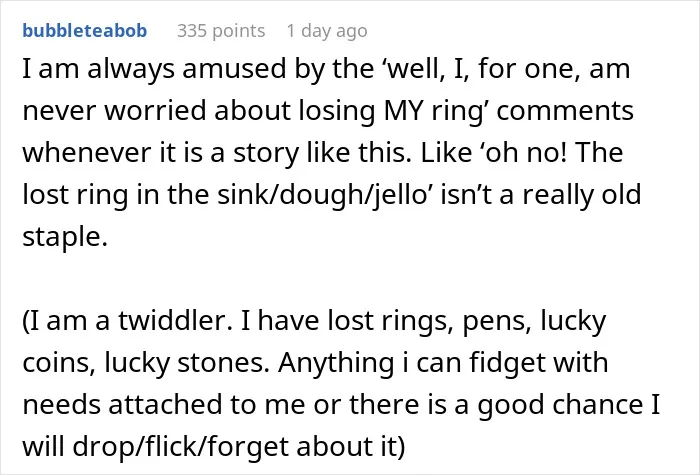Click the word 'comments' ending the second line
This screenshot has width=700, height=475.
[565, 111]
